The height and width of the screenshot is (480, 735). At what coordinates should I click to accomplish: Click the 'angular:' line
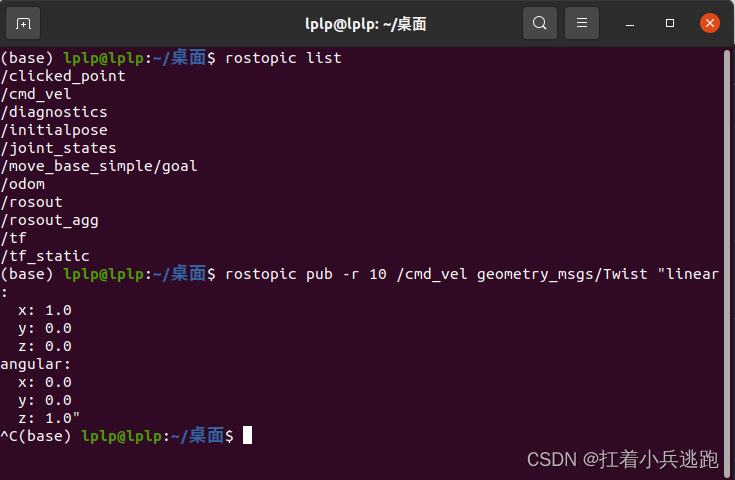point(36,364)
